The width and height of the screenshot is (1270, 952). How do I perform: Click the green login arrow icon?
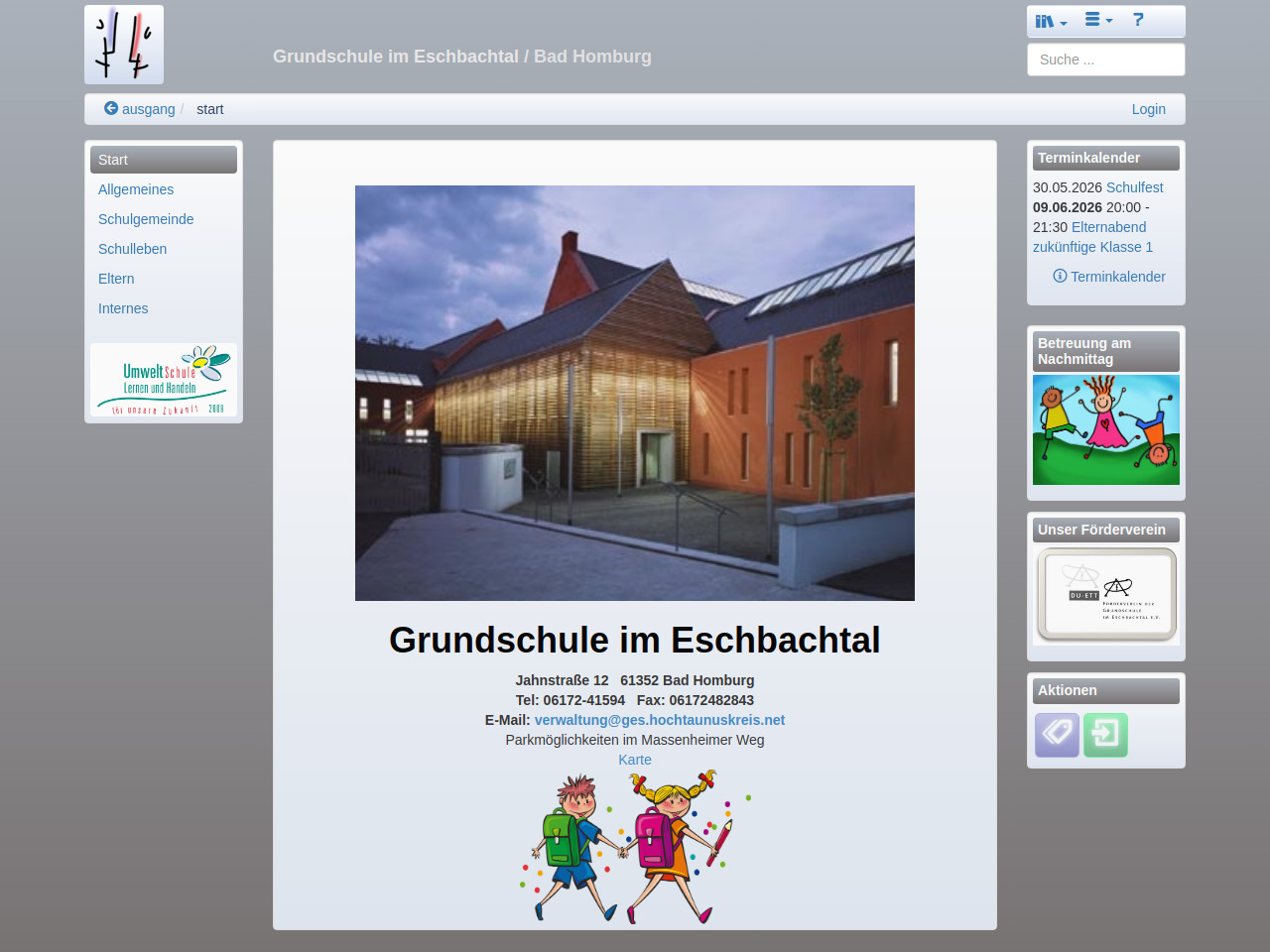[x=1105, y=735]
